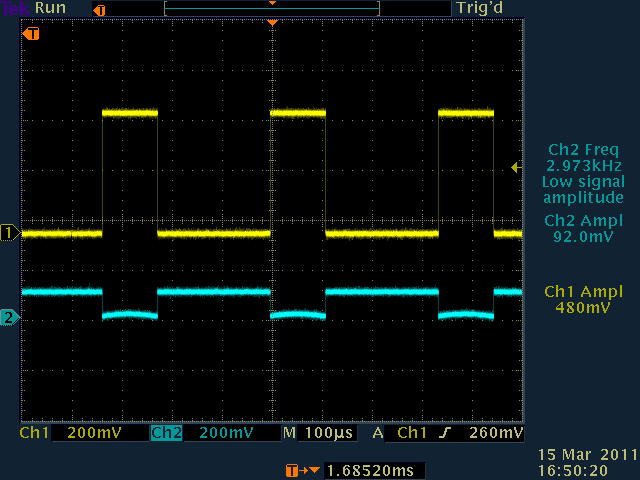Image resolution: width=640 pixels, height=480 pixels.
Task: Click the Channel 1 ground reference marker
Action: point(10,233)
